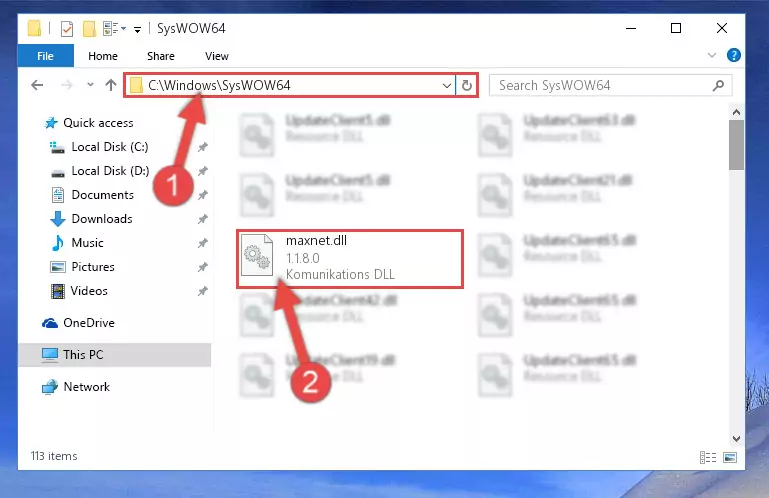Click the Komunikations DLL description text

[340, 274]
